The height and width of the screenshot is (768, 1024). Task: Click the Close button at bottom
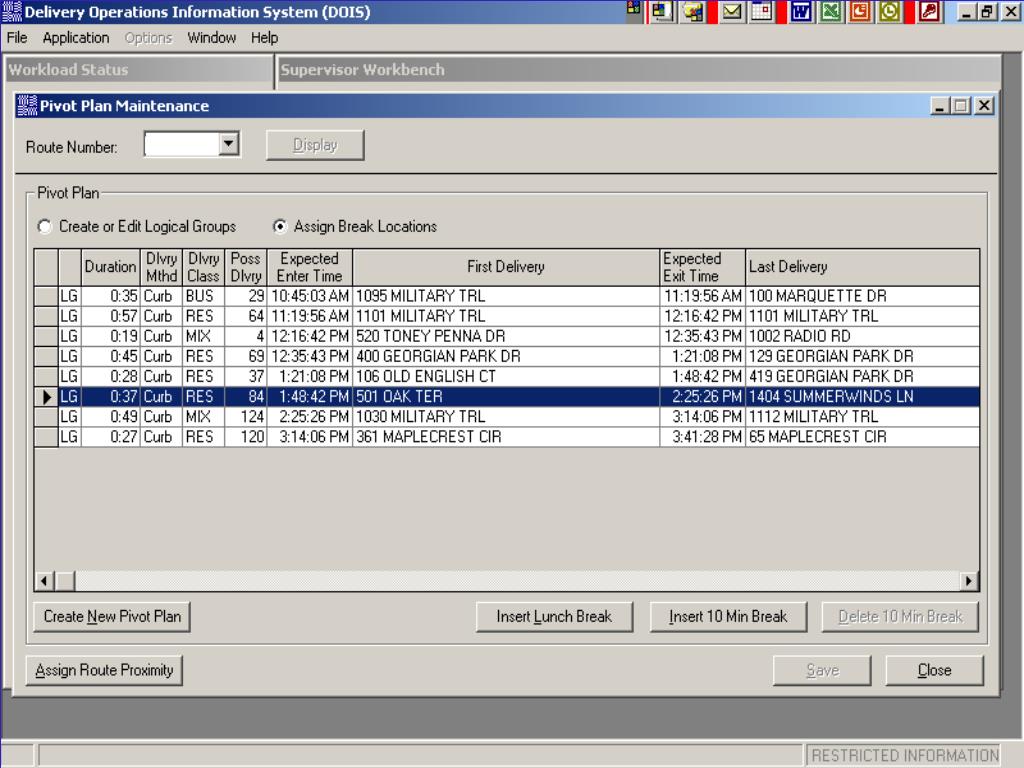click(x=935, y=670)
